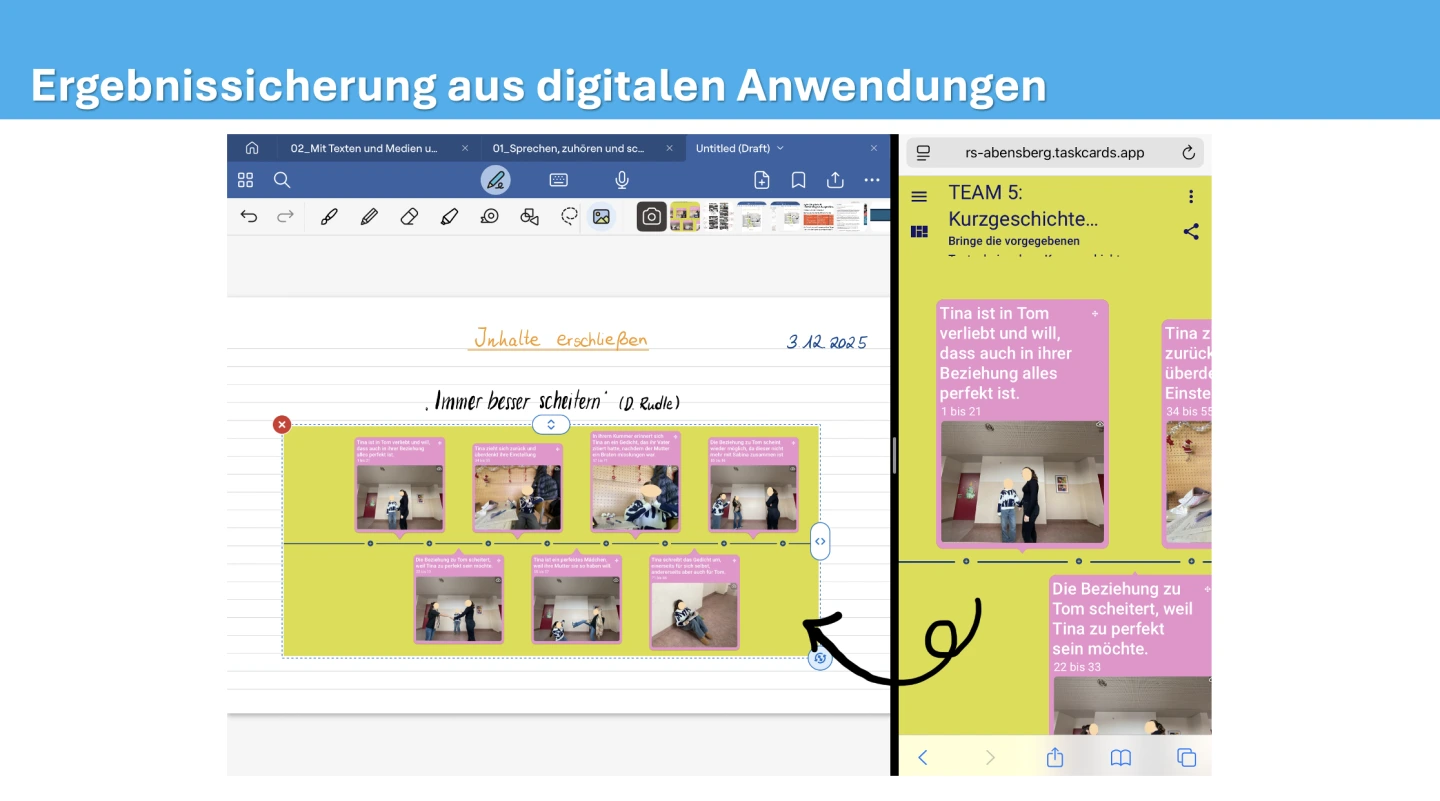Switch to the 02_Mit Texten und Medien tab
The height and width of the screenshot is (801, 1440).
[364, 148]
